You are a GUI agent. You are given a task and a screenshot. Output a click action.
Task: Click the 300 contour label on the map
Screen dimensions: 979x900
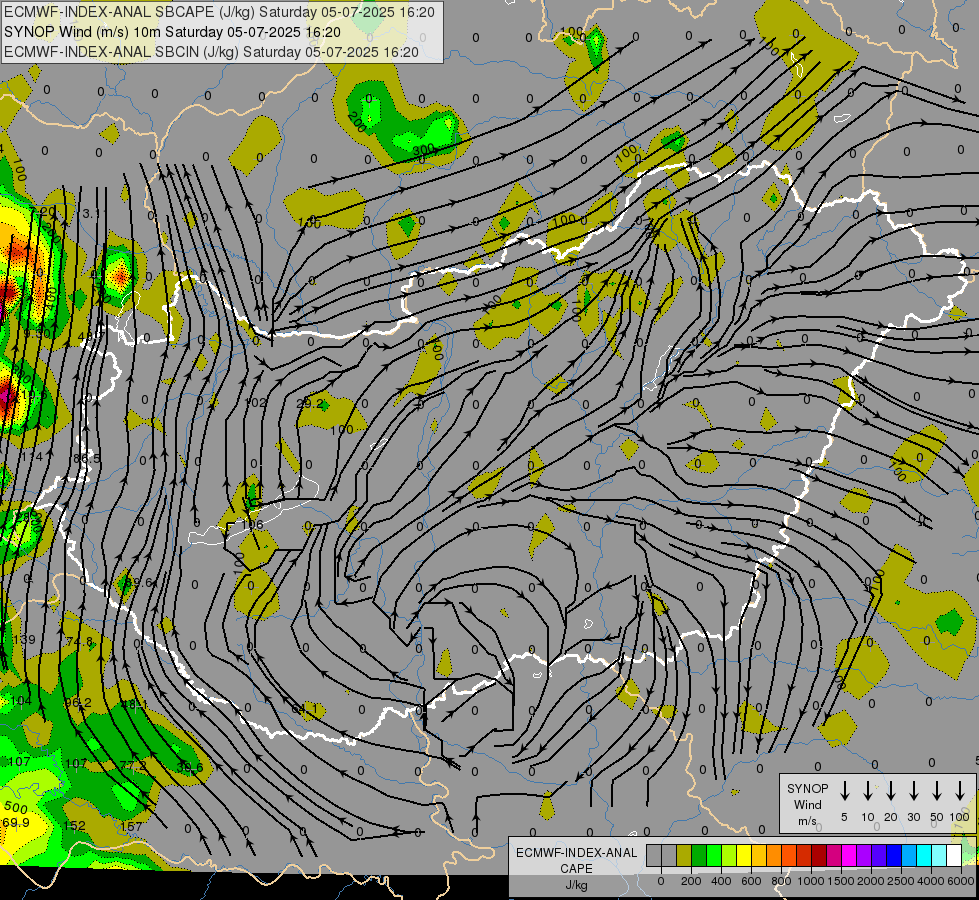click(x=423, y=150)
